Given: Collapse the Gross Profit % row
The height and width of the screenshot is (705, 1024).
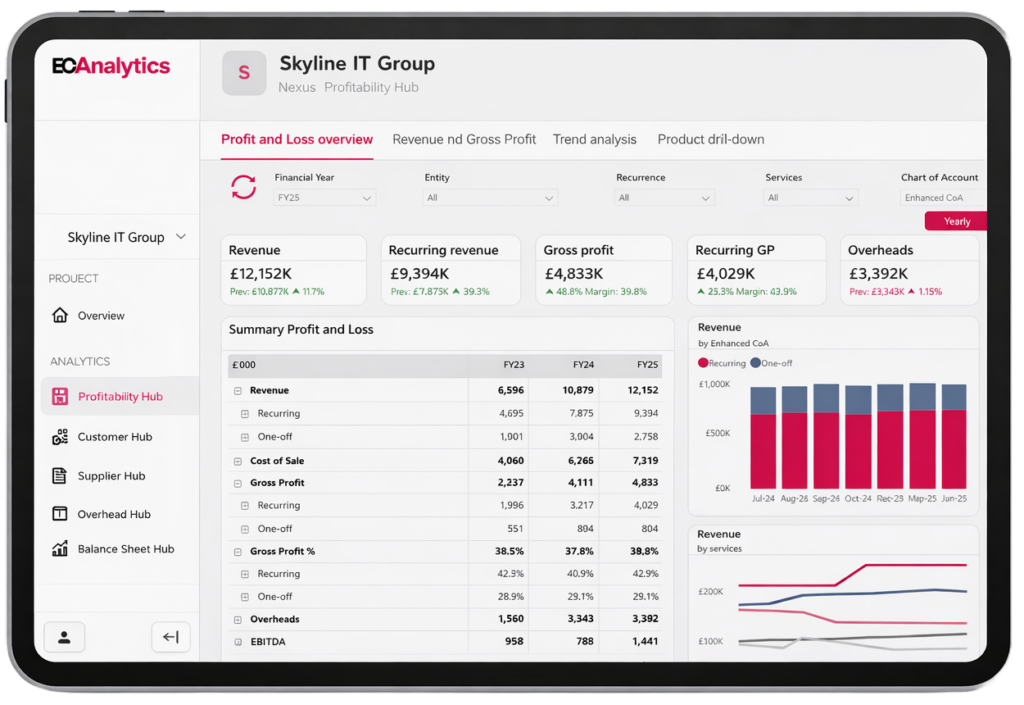Looking at the screenshot, I should [x=238, y=552].
